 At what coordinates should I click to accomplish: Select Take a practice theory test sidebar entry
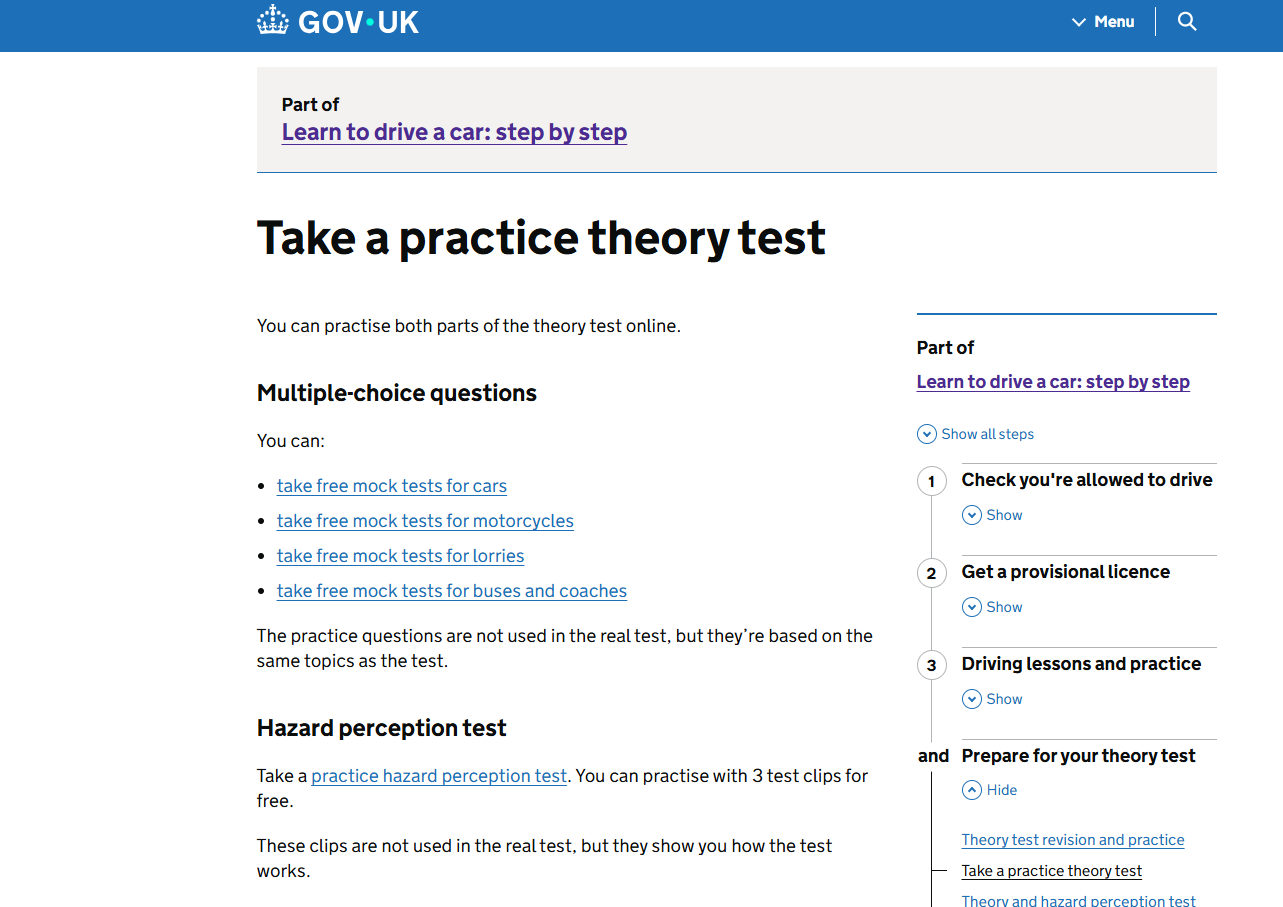pyautogui.click(x=1051, y=871)
